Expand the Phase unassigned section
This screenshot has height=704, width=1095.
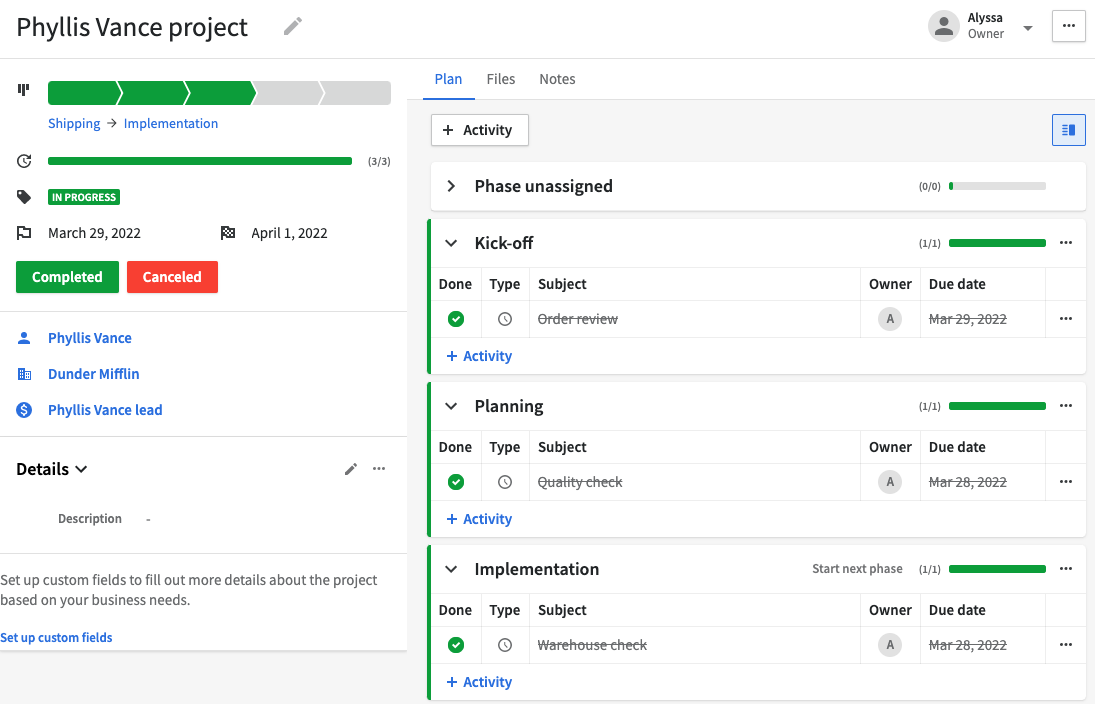[x=450, y=185]
